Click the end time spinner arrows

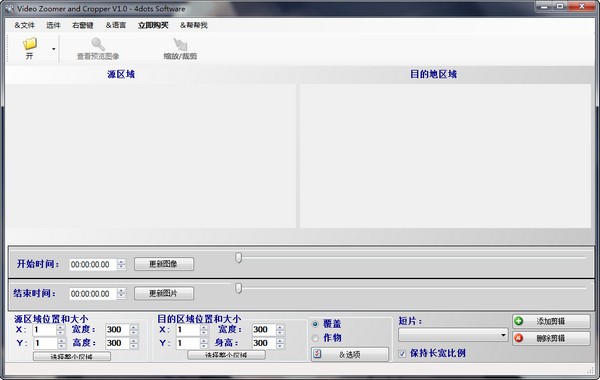(121, 294)
